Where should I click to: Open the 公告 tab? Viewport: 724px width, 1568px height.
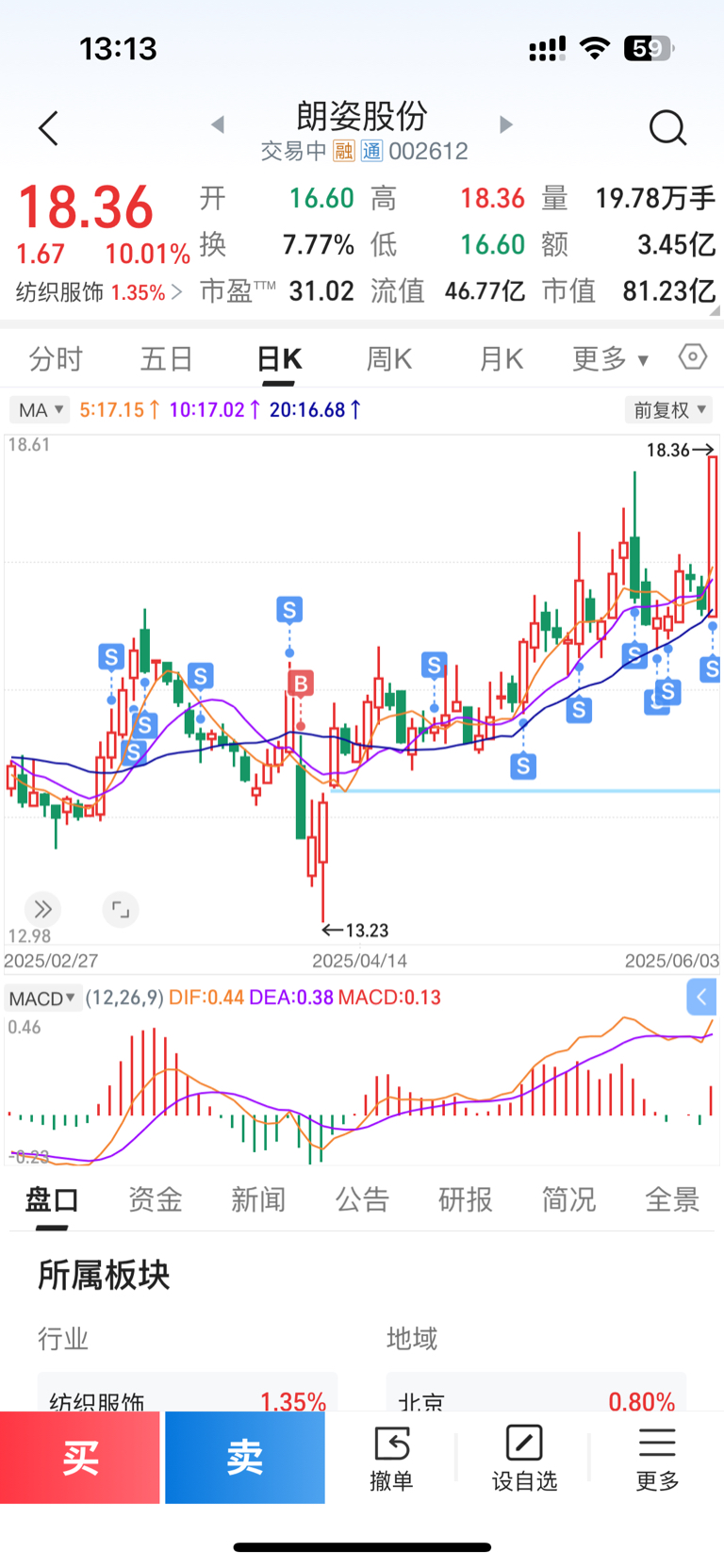[x=362, y=1199]
